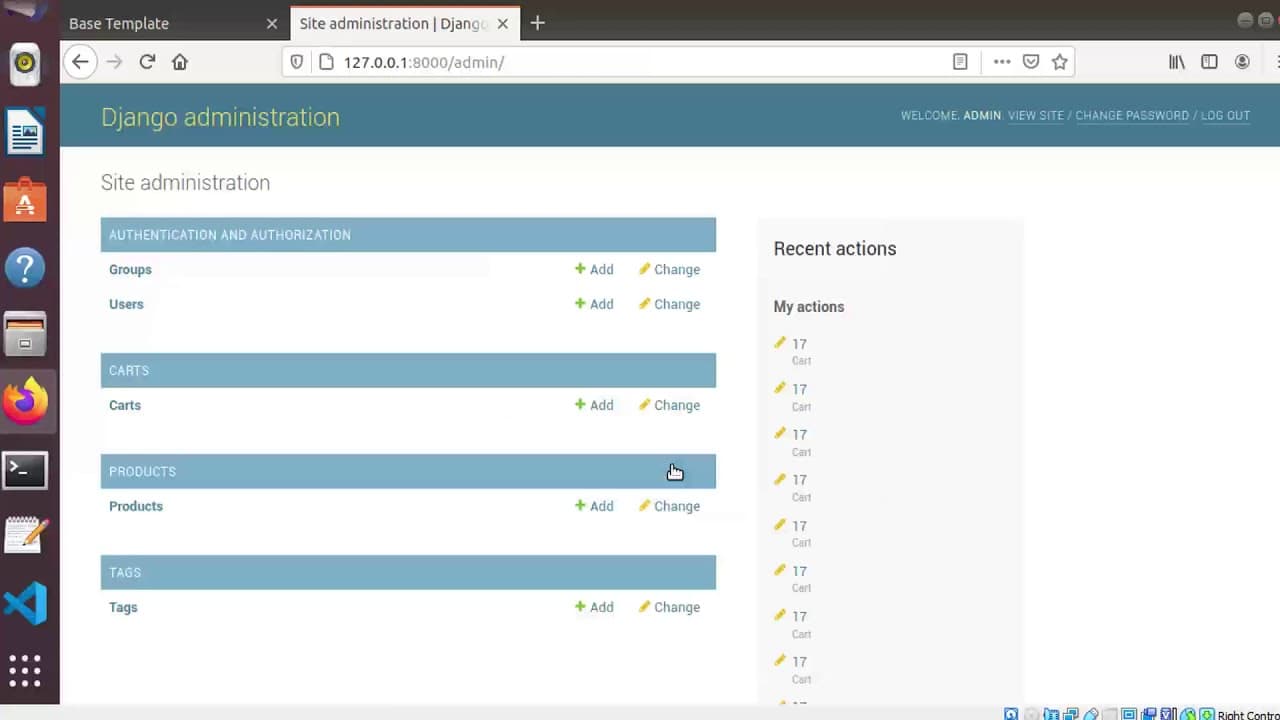Save the page to Pocket

click(x=1031, y=62)
